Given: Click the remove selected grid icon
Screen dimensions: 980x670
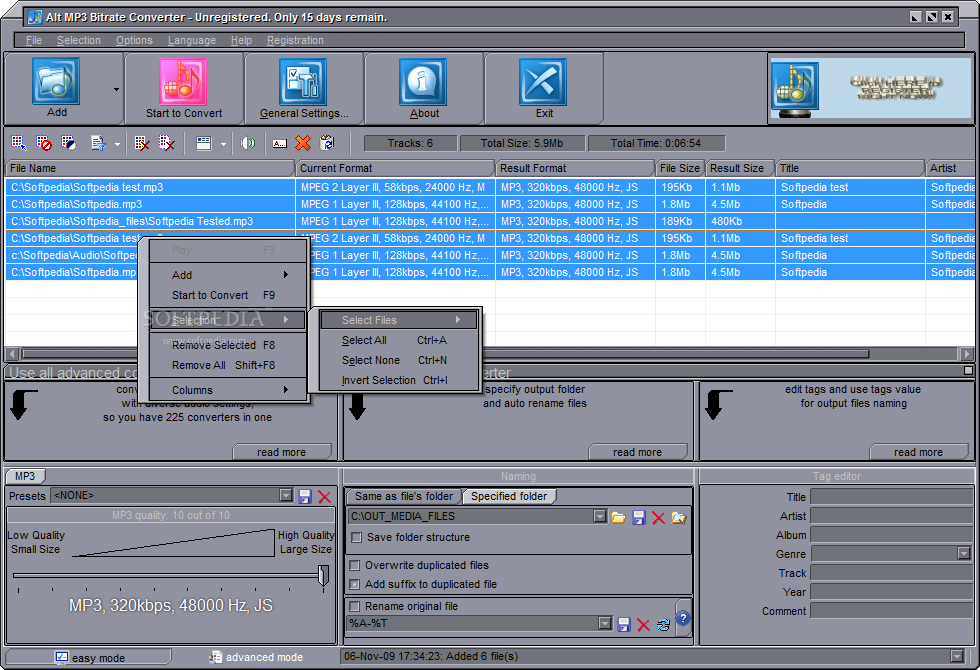Looking at the screenshot, I should click(142, 143).
